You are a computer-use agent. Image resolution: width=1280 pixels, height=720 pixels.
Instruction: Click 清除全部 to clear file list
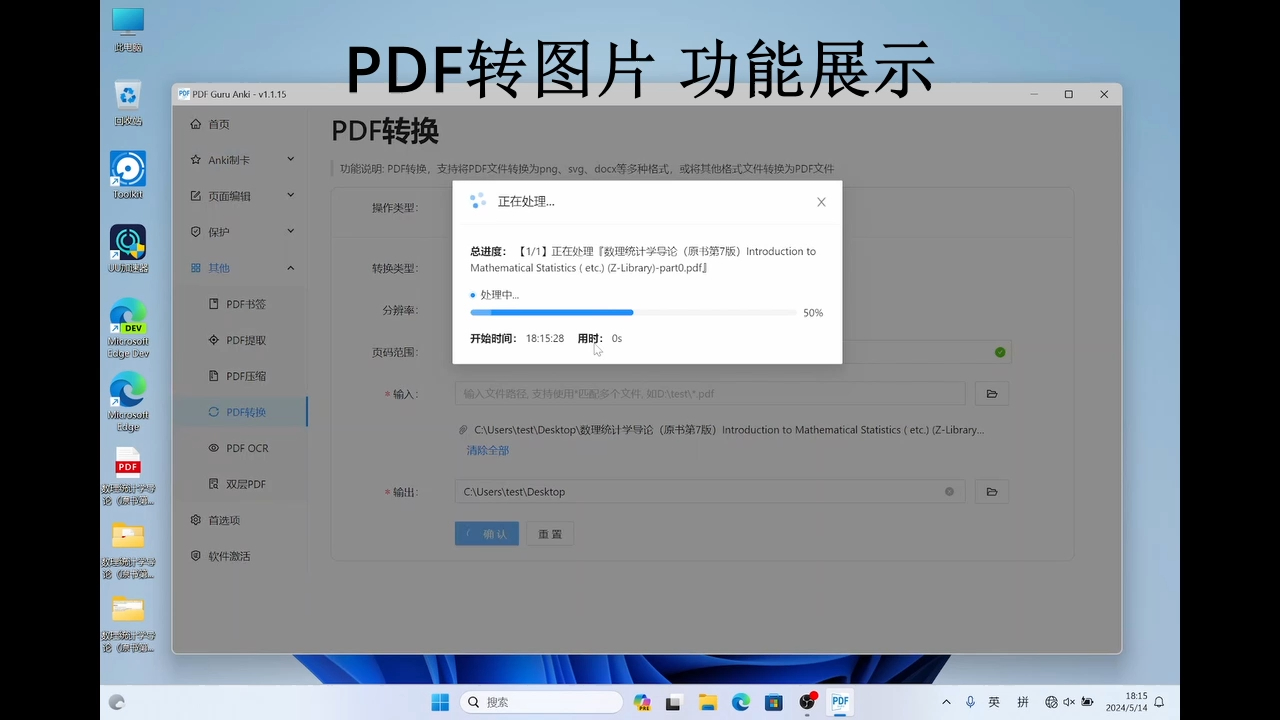point(488,451)
